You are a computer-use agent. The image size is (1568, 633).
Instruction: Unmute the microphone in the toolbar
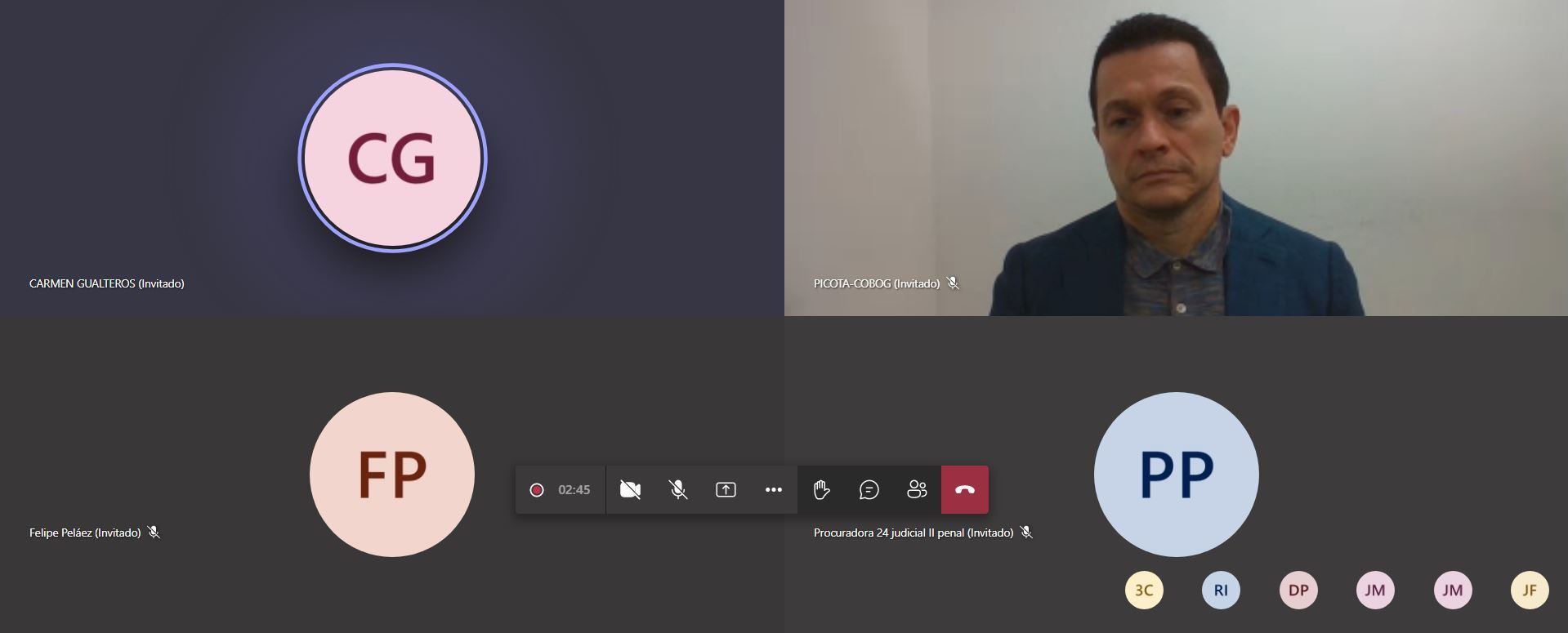678,489
